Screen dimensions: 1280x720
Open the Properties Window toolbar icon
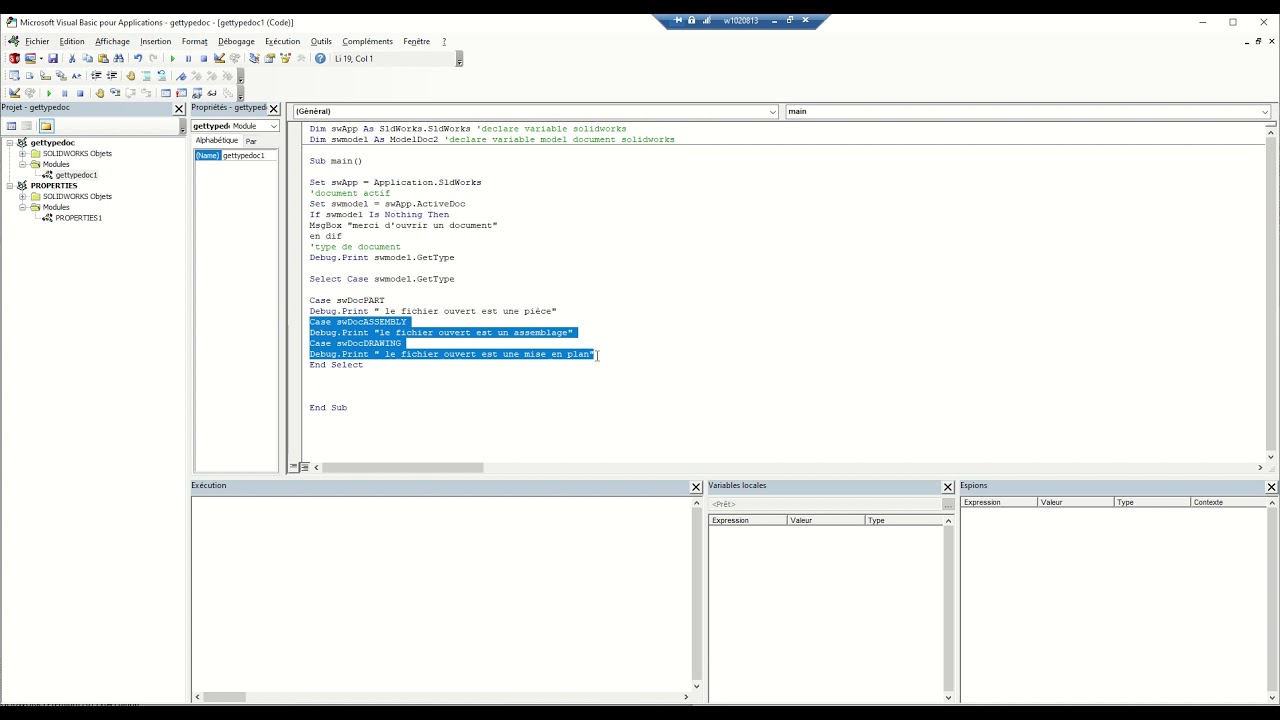[x=269, y=58]
